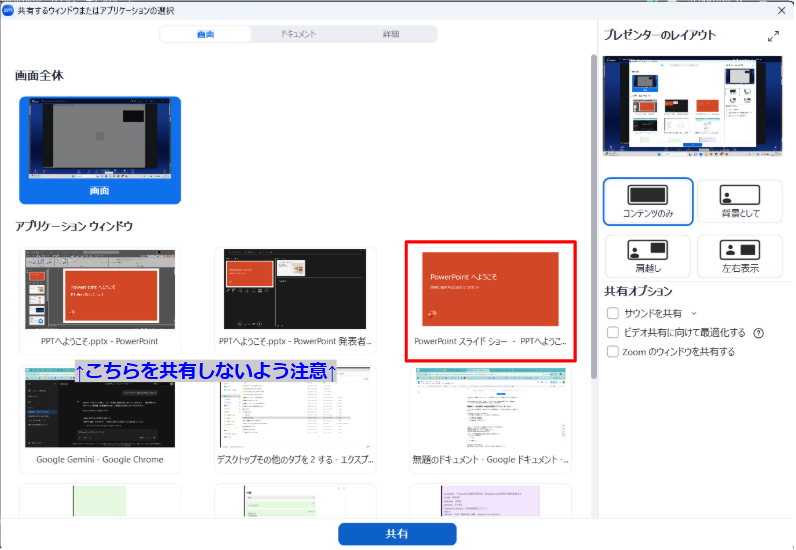The width and height of the screenshot is (796, 550).
Task: Expand the presenter layout preview
Action: [x=773, y=36]
